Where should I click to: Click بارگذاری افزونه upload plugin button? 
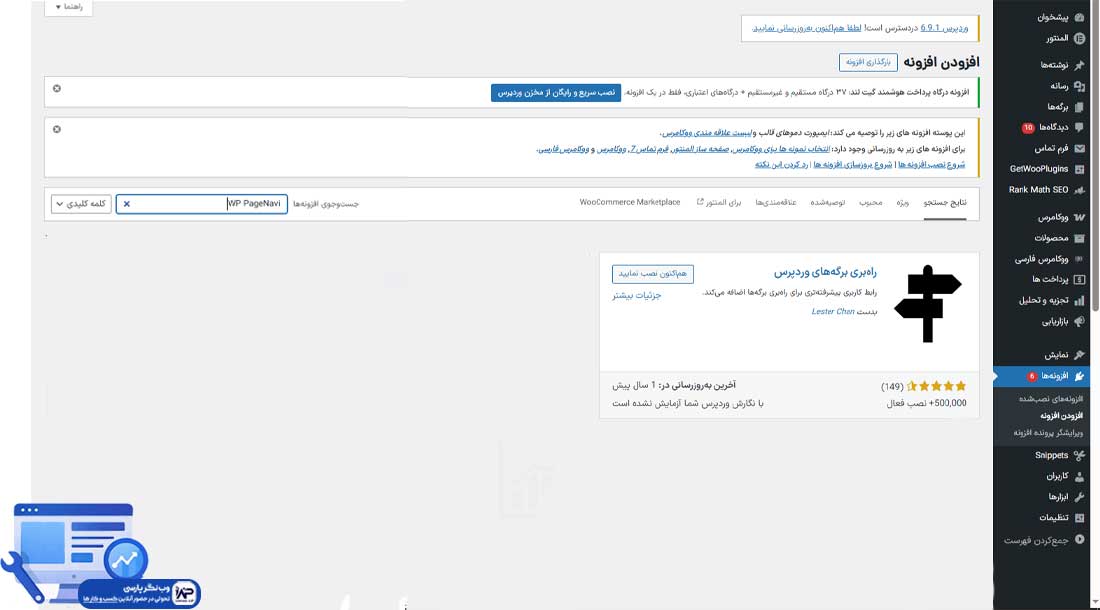868,62
